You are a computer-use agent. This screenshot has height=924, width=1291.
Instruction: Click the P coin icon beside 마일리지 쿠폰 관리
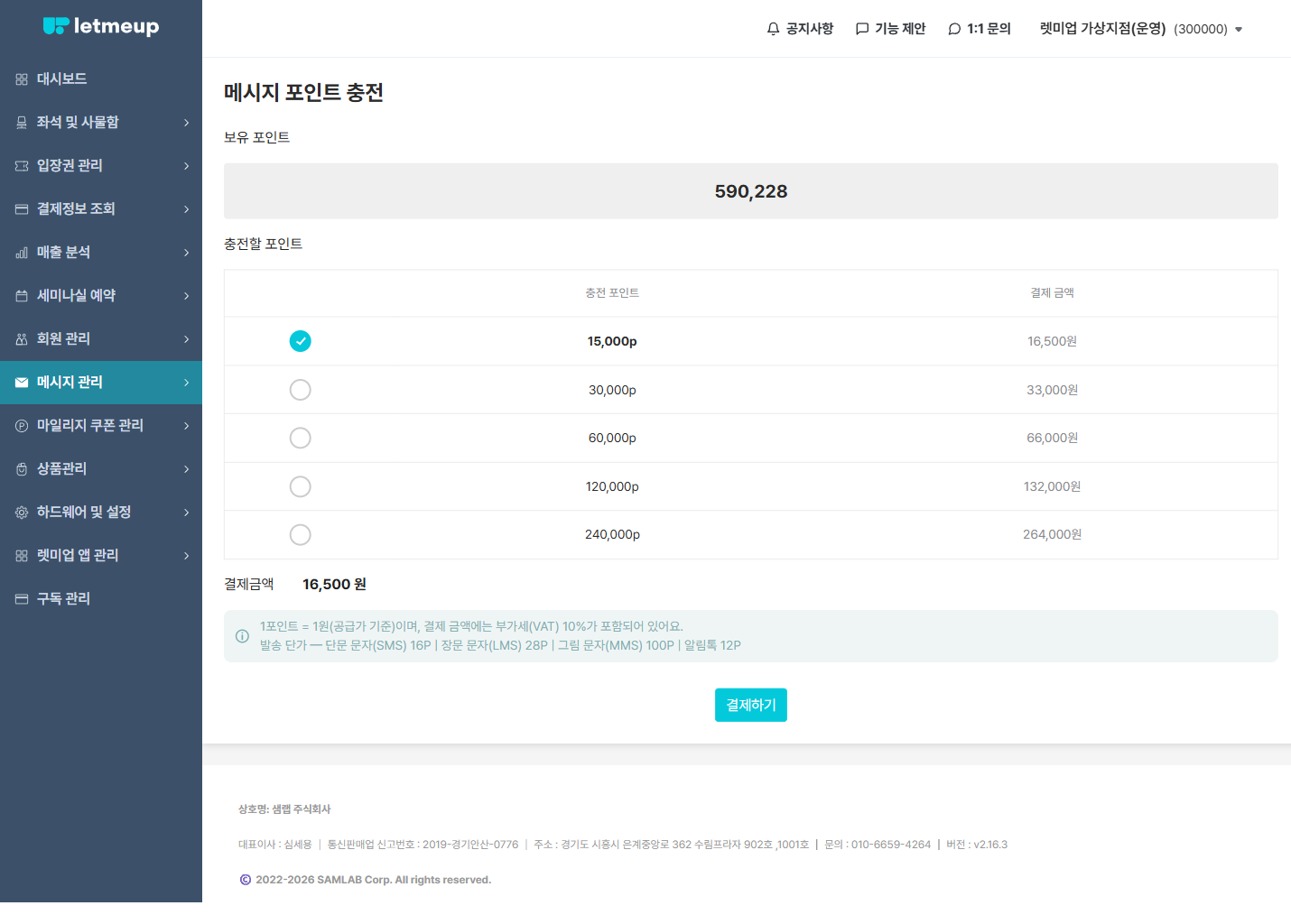[22, 426]
